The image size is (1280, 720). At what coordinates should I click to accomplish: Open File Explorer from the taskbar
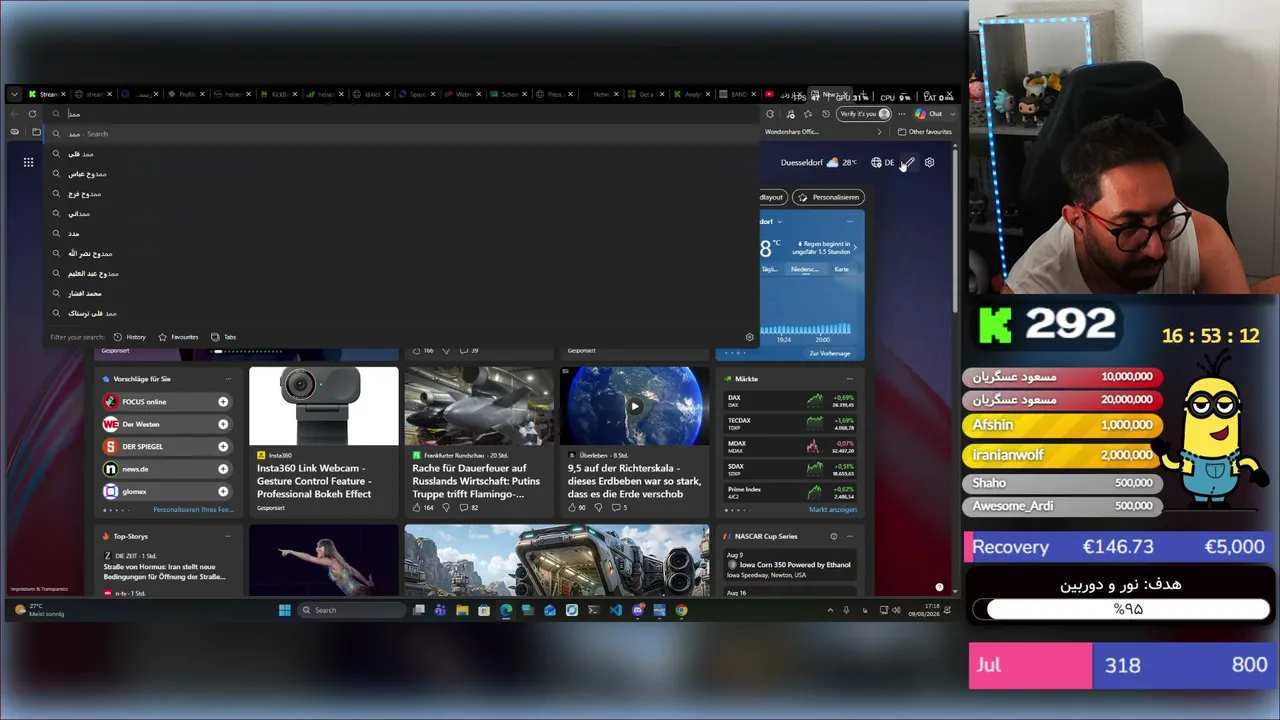(462, 610)
